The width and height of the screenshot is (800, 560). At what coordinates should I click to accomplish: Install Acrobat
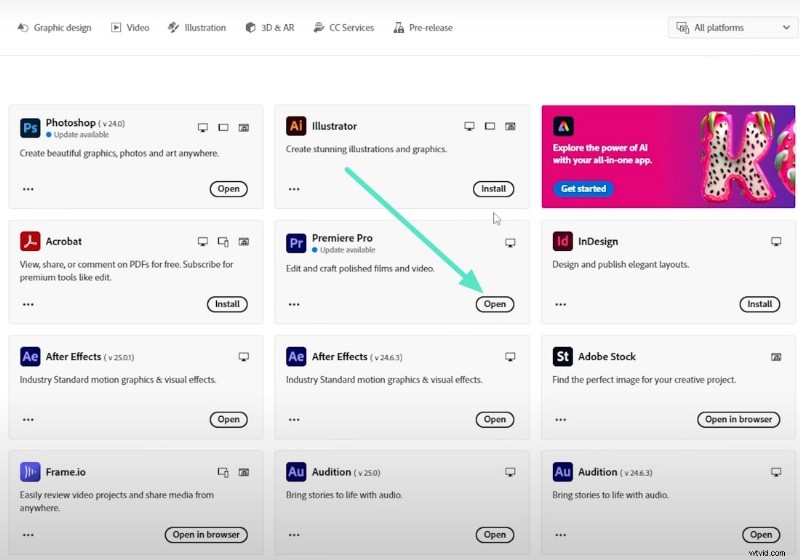(227, 304)
